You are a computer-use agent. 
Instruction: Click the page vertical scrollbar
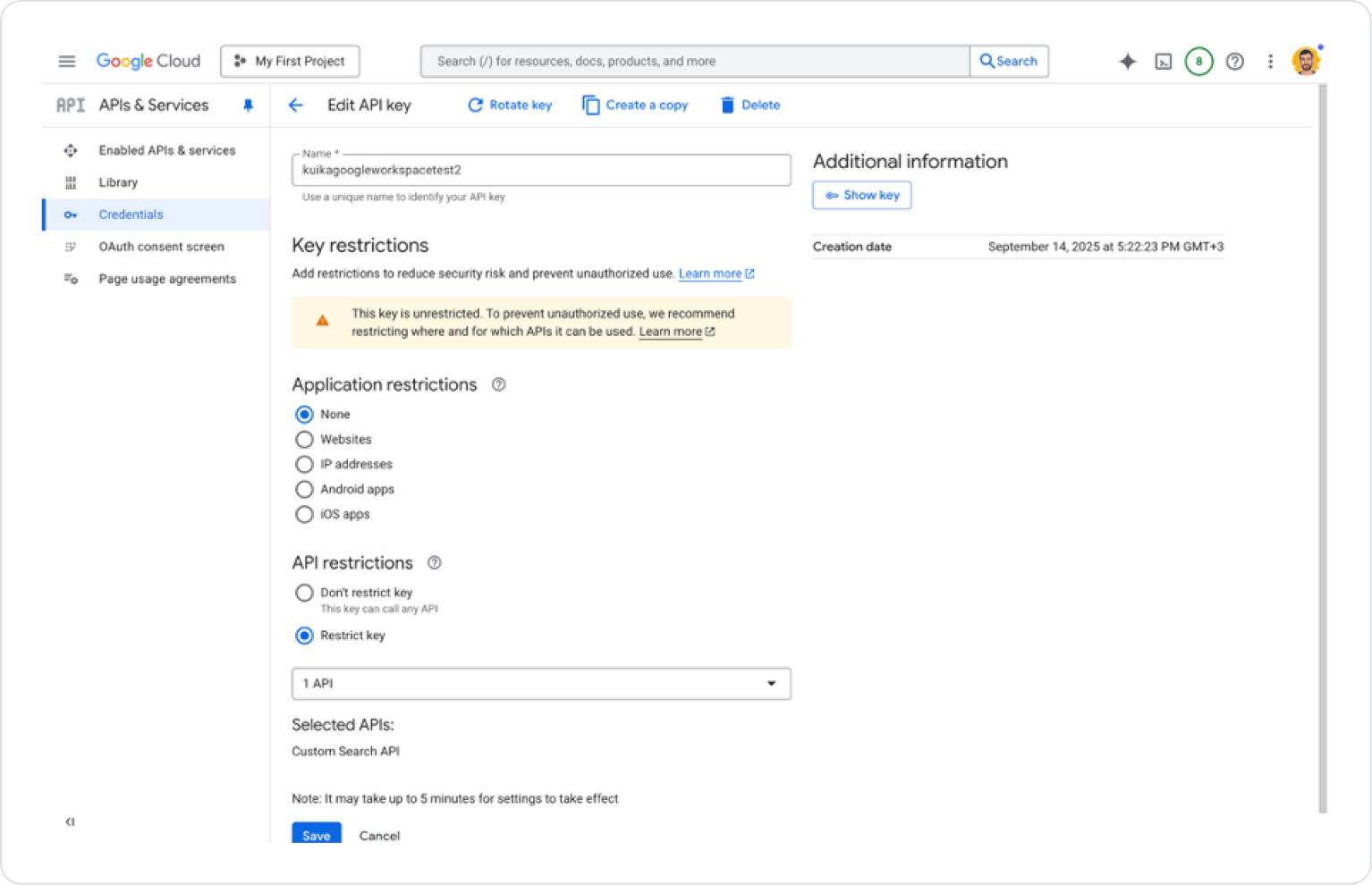[1323, 449]
